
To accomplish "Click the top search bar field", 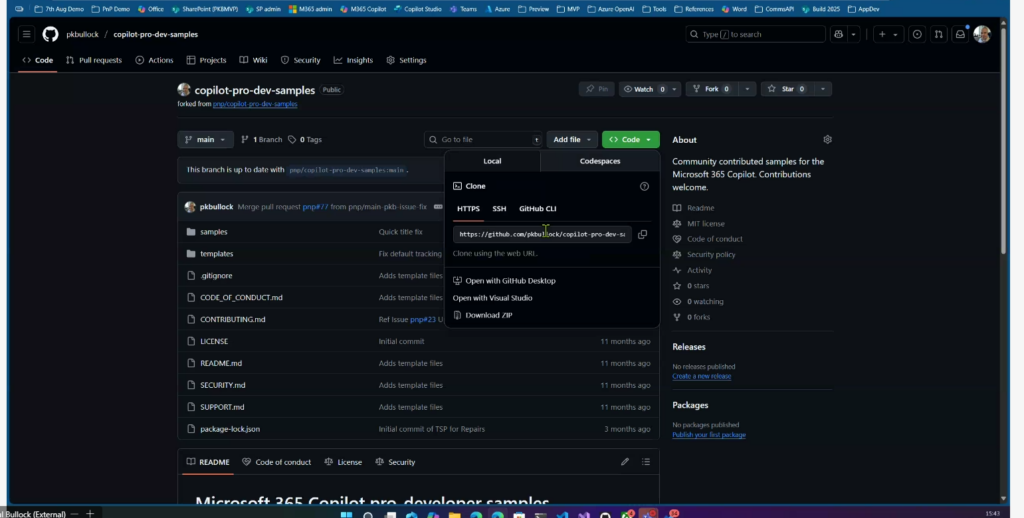I will pos(756,35).
